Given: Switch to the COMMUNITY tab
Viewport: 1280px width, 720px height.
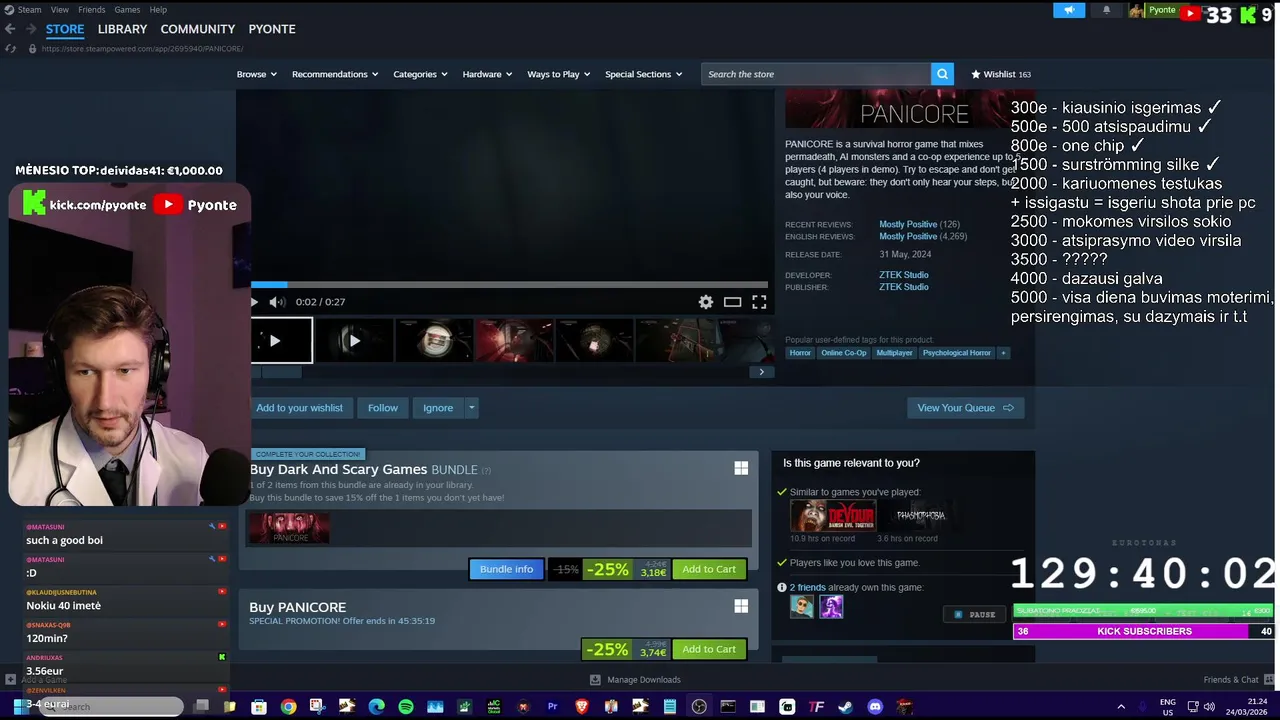Looking at the screenshot, I should point(198,29).
